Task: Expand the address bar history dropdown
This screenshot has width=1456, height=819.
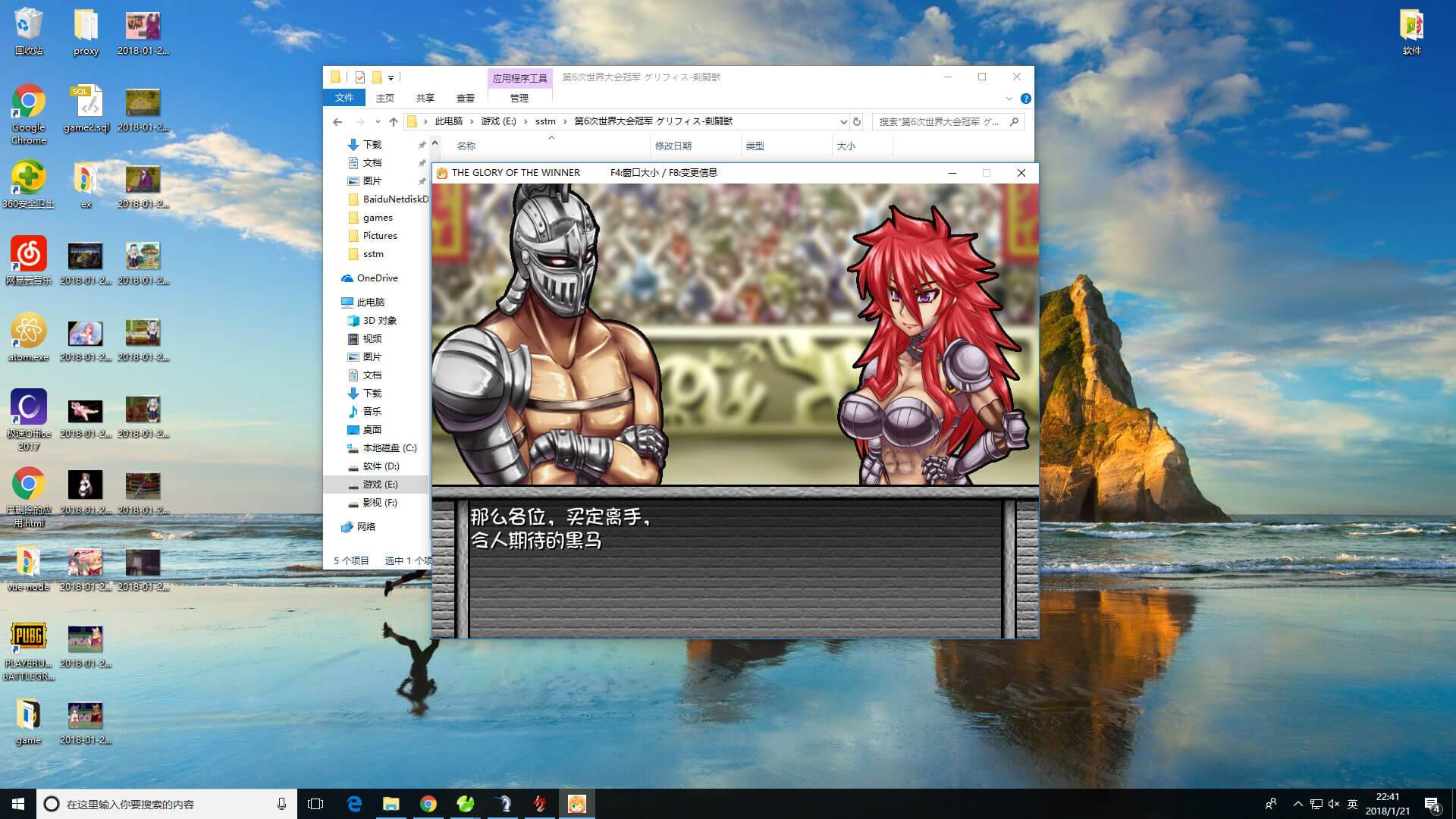Action: coord(843,121)
